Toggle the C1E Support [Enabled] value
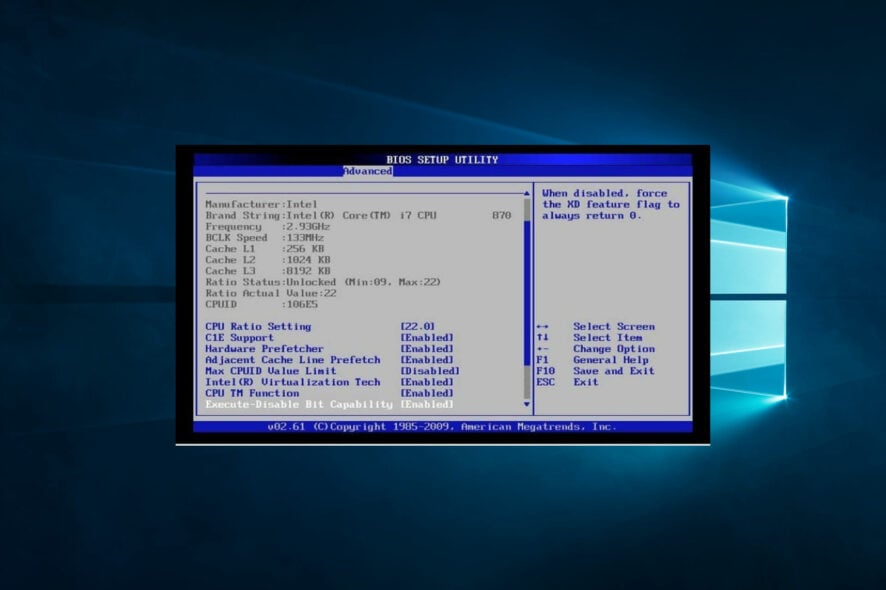 coord(427,338)
